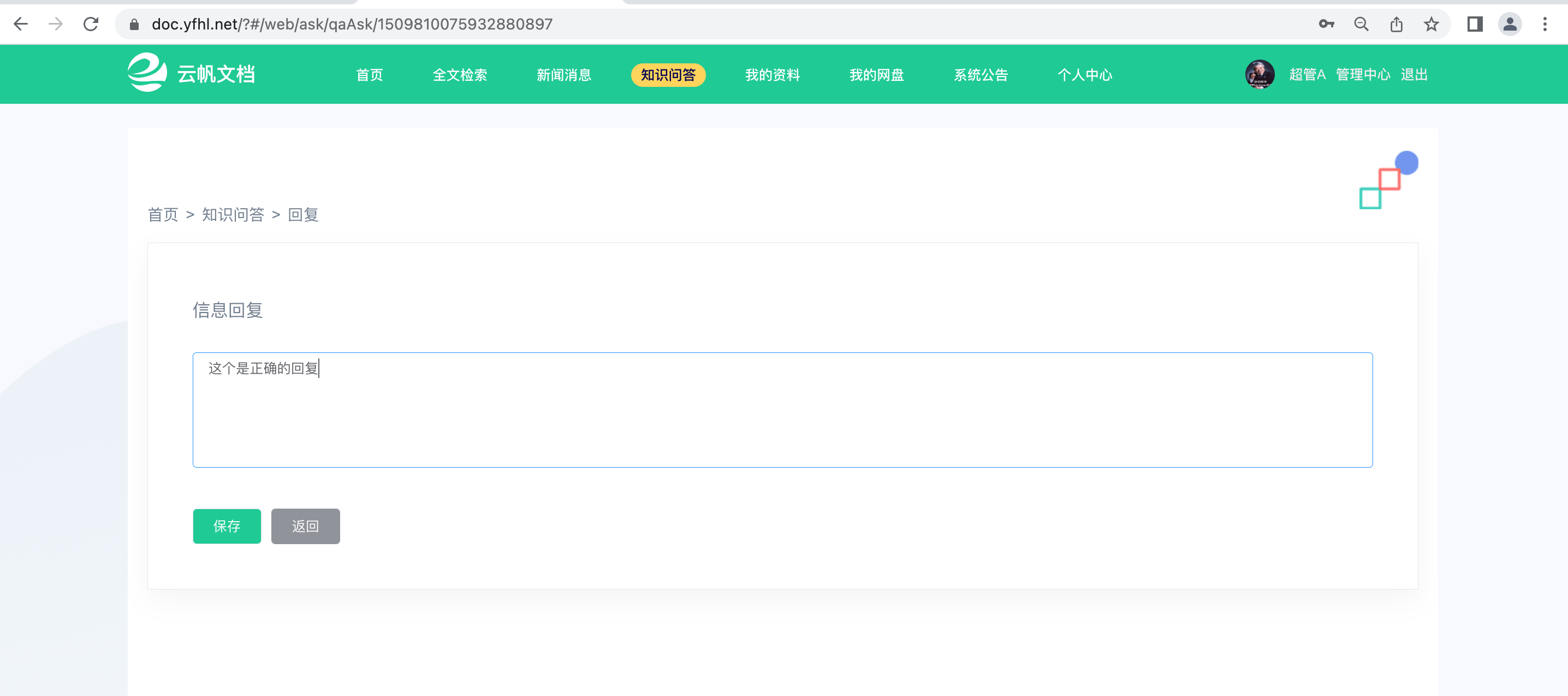Screen dimensions: 1568x696
Task: Open the 我的网盘 navigation item
Action: pyautogui.click(x=876, y=75)
